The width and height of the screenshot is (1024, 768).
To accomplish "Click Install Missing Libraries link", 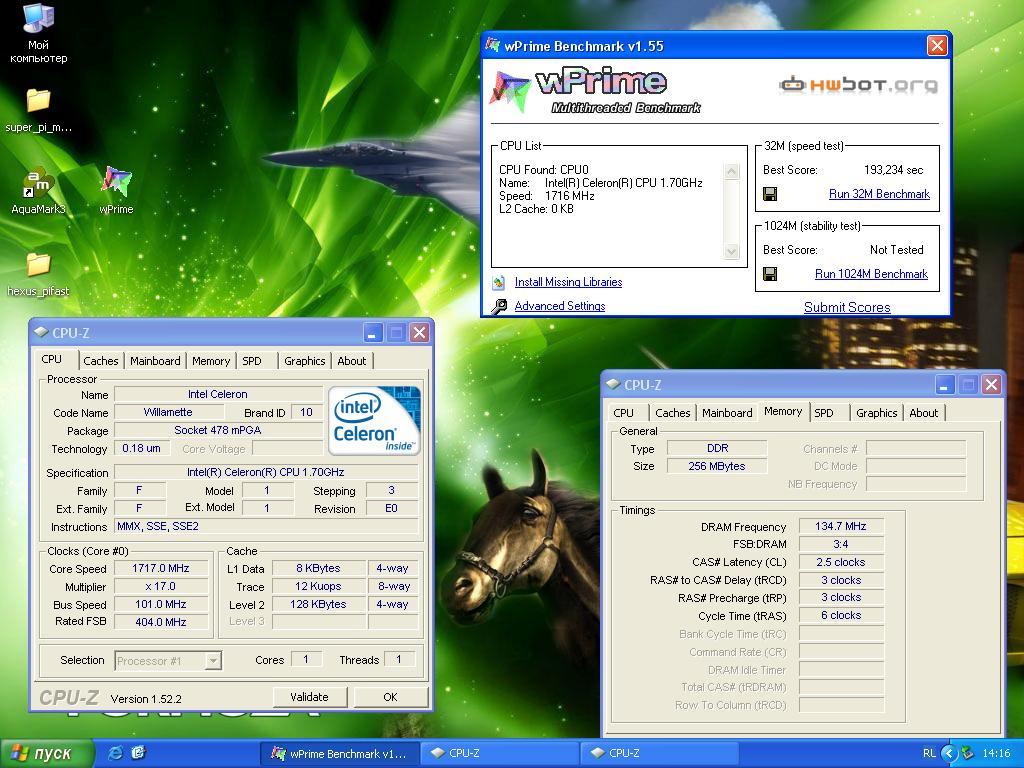I will 568,282.
